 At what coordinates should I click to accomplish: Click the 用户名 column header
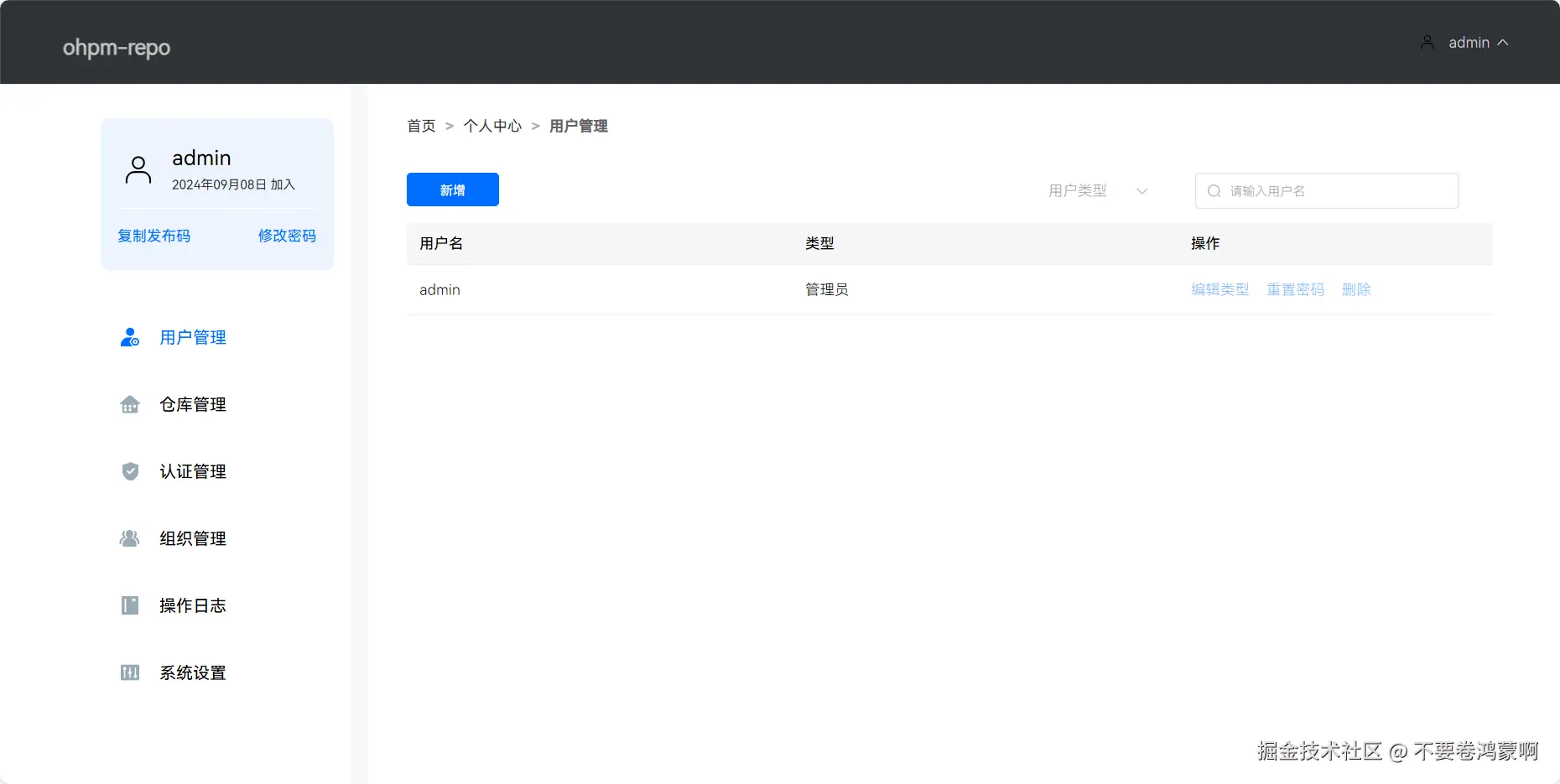click(x=441, y=243)
